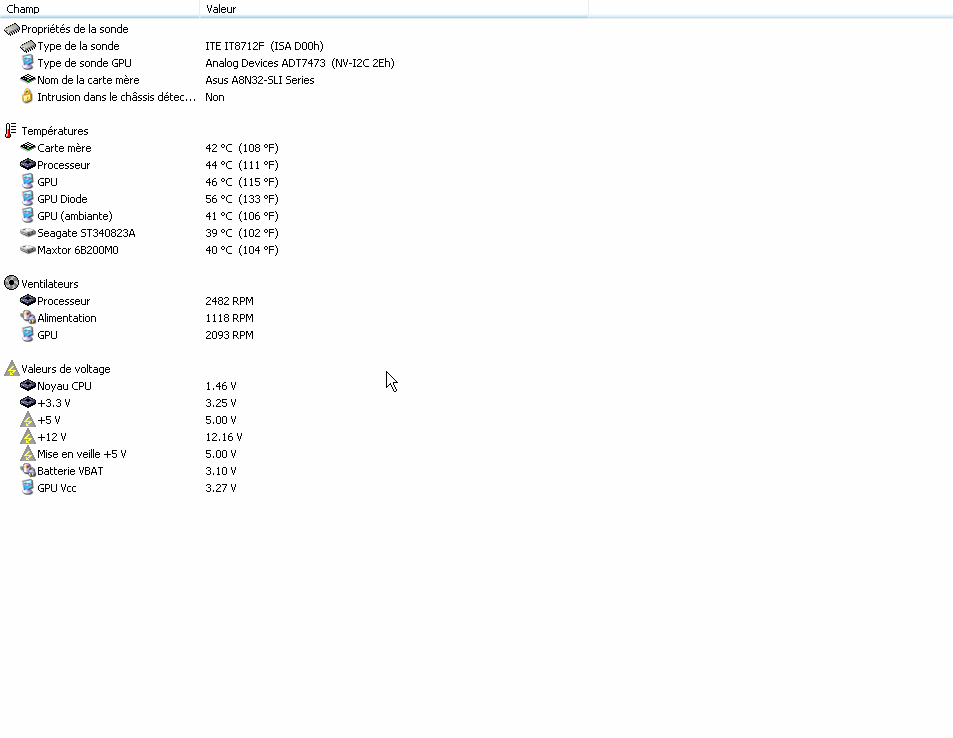Click the Alimentation fan row icon
Screen dimensions: 953x738
click(x=28, y=317)
